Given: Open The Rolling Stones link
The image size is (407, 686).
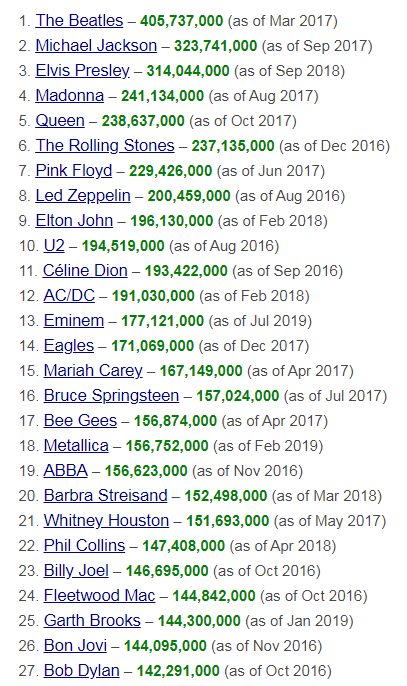Looking at the screenshot, I should 105,145.
